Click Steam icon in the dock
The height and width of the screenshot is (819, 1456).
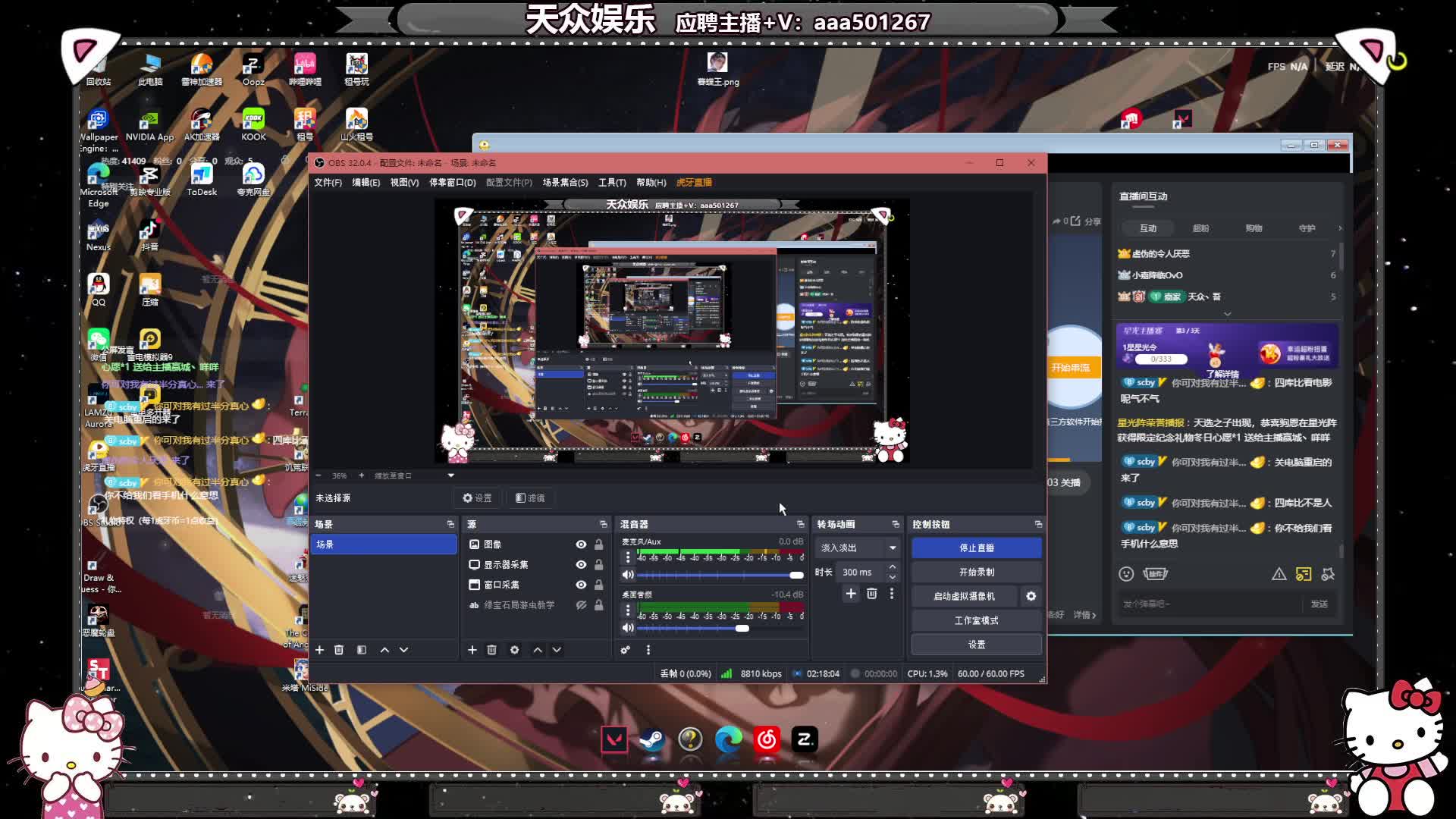coord(651,739)
